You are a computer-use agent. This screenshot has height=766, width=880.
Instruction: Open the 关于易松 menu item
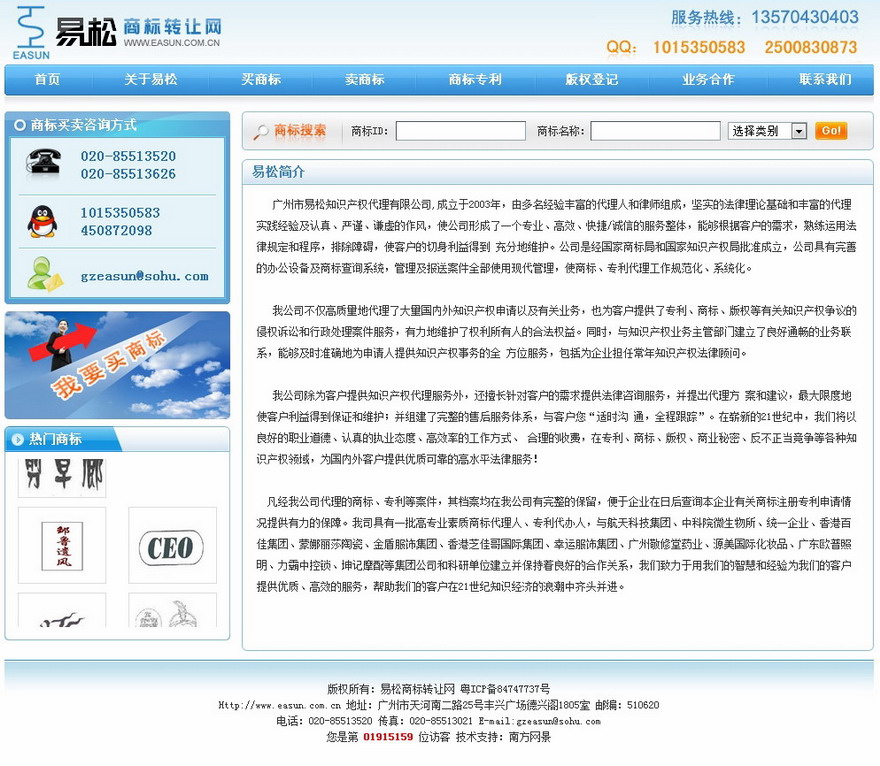click(150, 80)
